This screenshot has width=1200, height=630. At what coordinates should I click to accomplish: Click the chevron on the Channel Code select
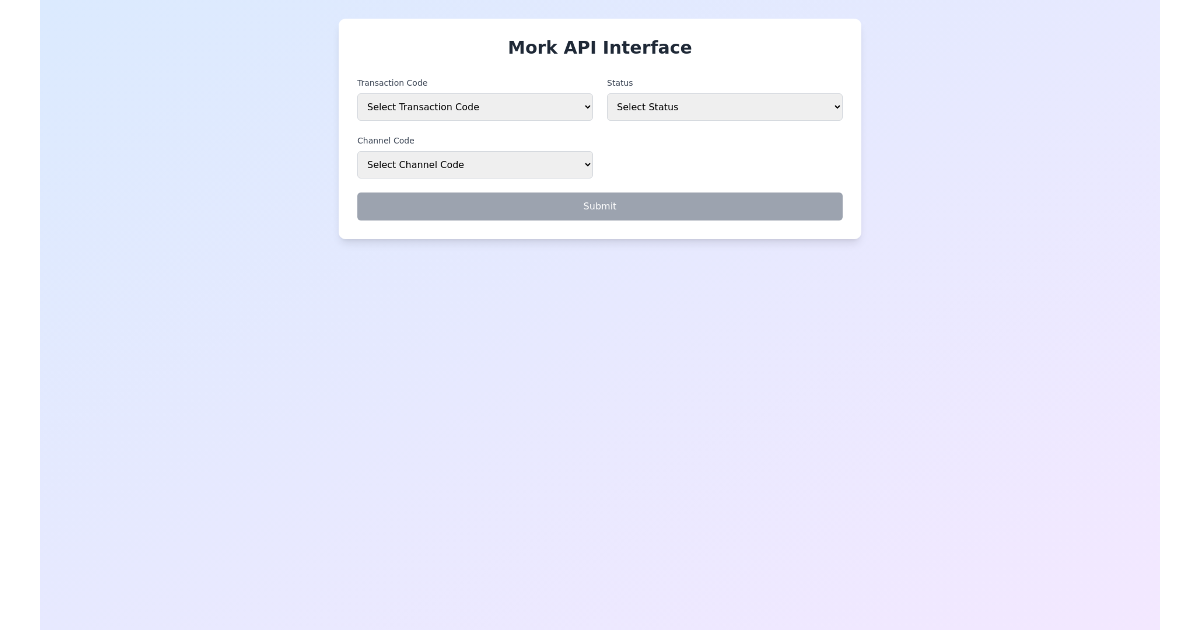click(587, 164)
